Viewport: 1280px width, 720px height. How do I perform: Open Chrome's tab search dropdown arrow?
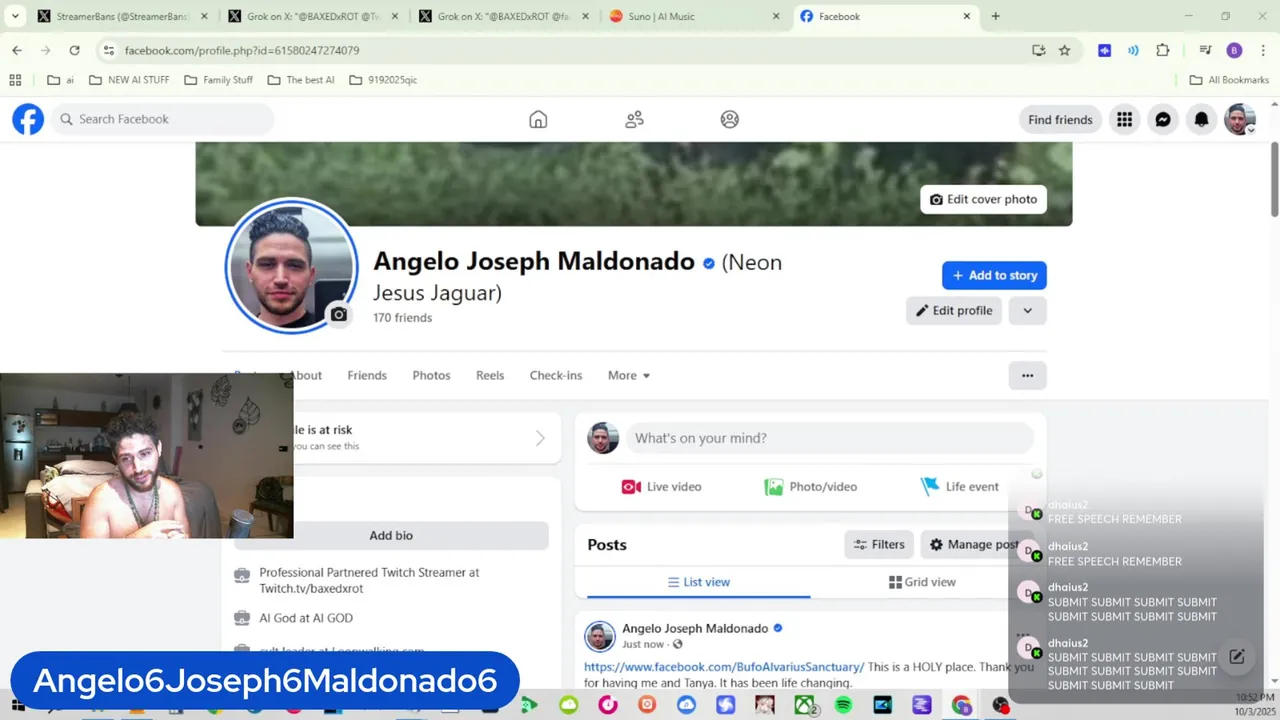pos(15,16)
